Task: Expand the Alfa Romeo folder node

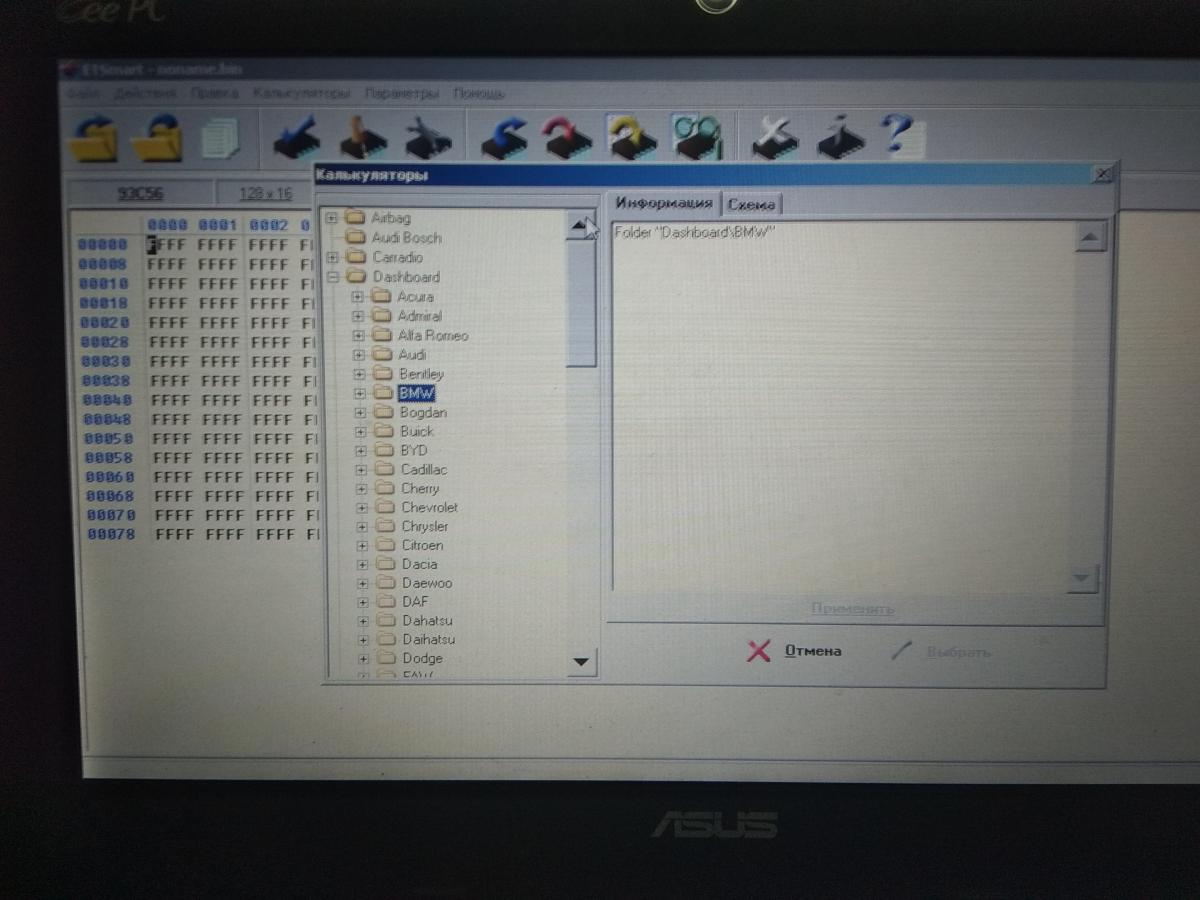Action: 359,336
